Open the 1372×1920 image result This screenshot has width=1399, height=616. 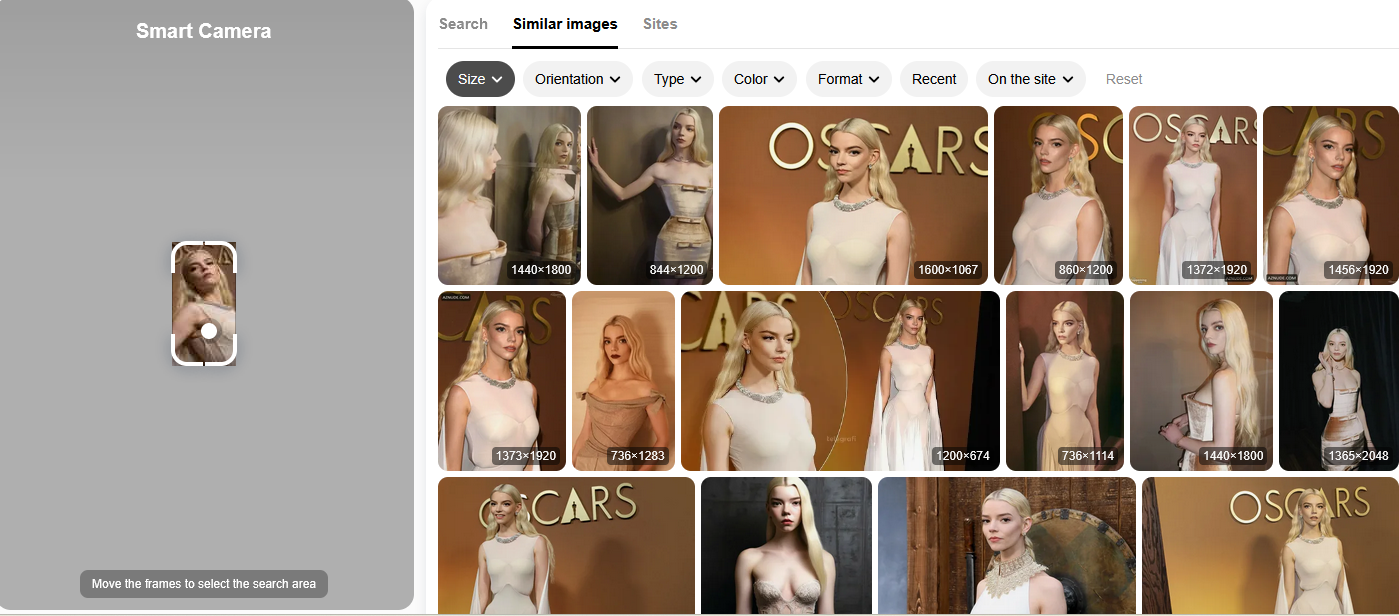tap(1193, 195)
